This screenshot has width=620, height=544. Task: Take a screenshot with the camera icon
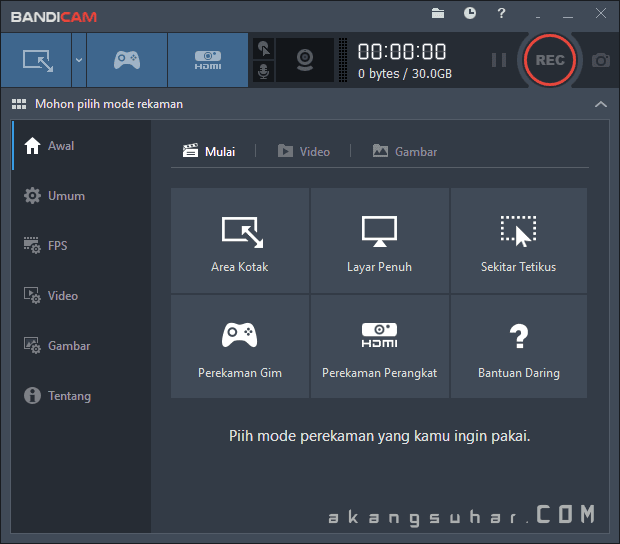(601, 60)
